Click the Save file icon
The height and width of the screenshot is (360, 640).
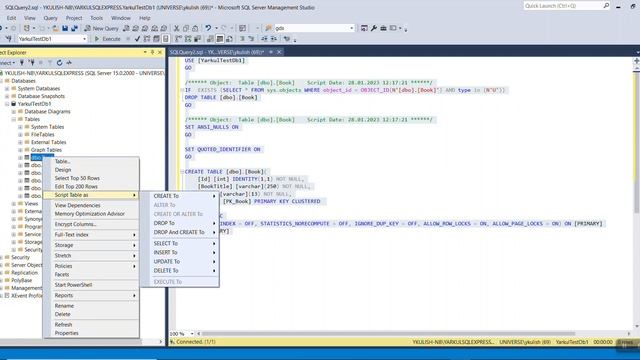click(65, 28)
